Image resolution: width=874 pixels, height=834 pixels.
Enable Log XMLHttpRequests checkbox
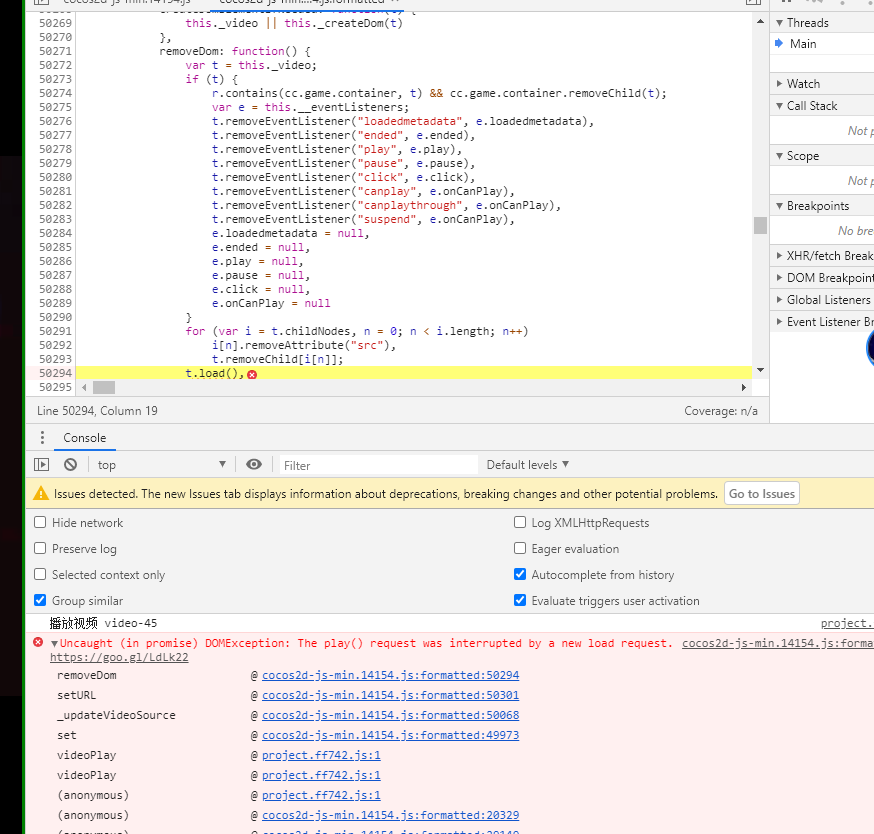520,522
